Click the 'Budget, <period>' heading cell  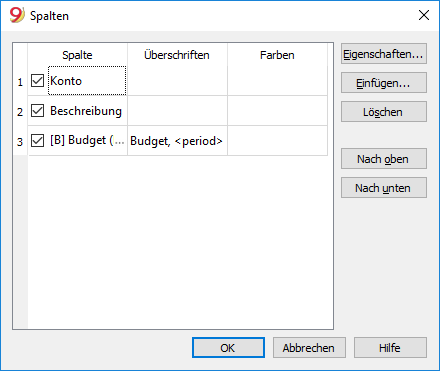(177, 141)
